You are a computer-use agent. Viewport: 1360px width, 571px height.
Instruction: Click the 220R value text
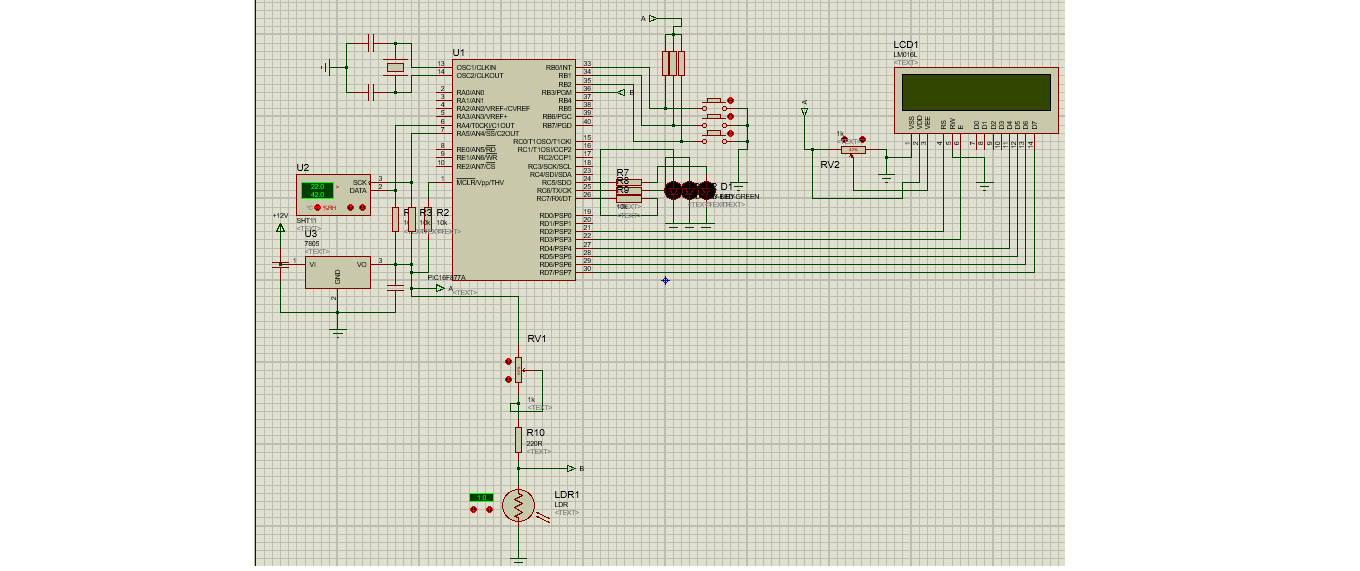tap(532, 443)
